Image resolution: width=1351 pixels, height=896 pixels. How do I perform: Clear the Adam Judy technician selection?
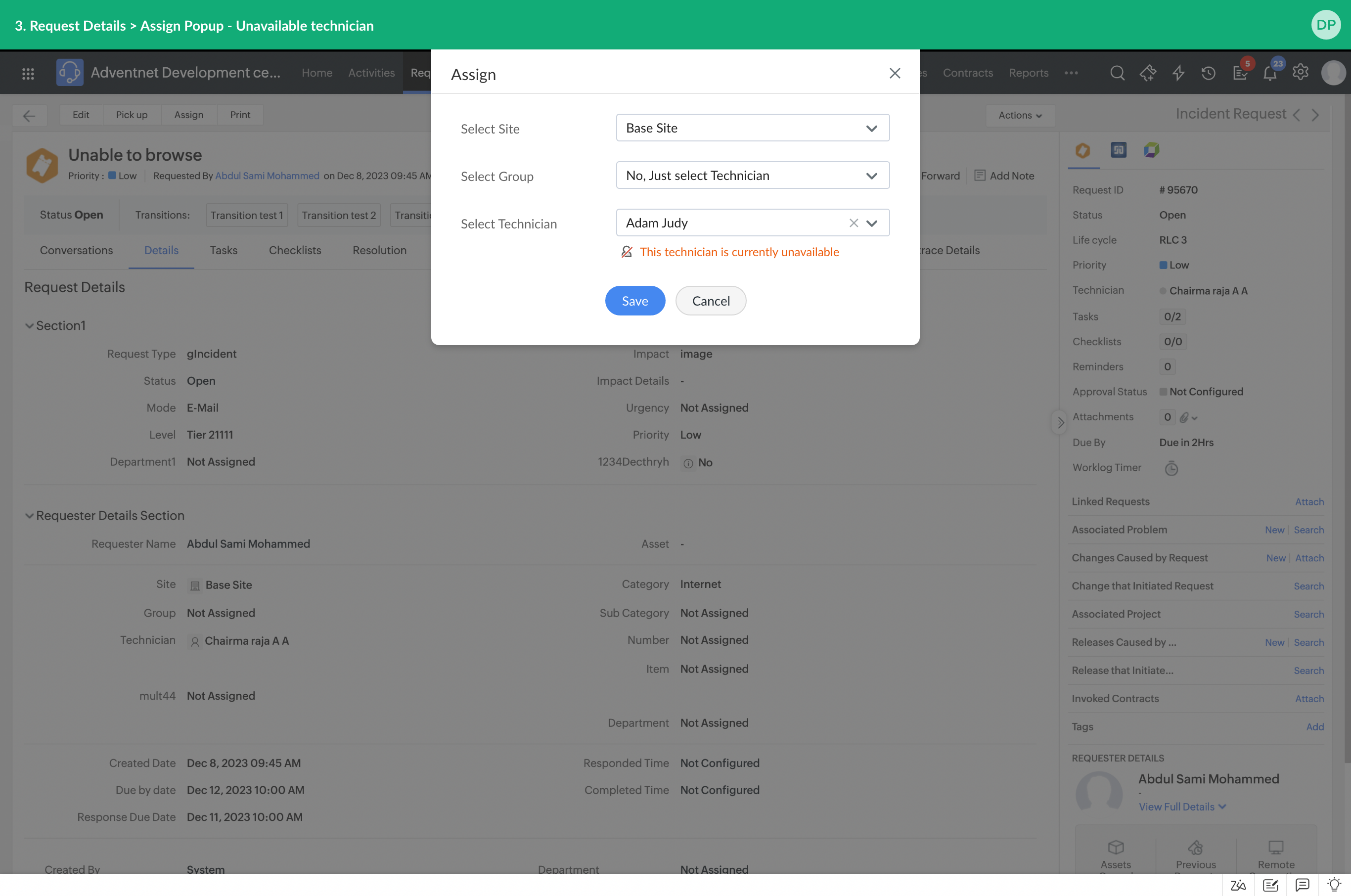click(853, 223)
